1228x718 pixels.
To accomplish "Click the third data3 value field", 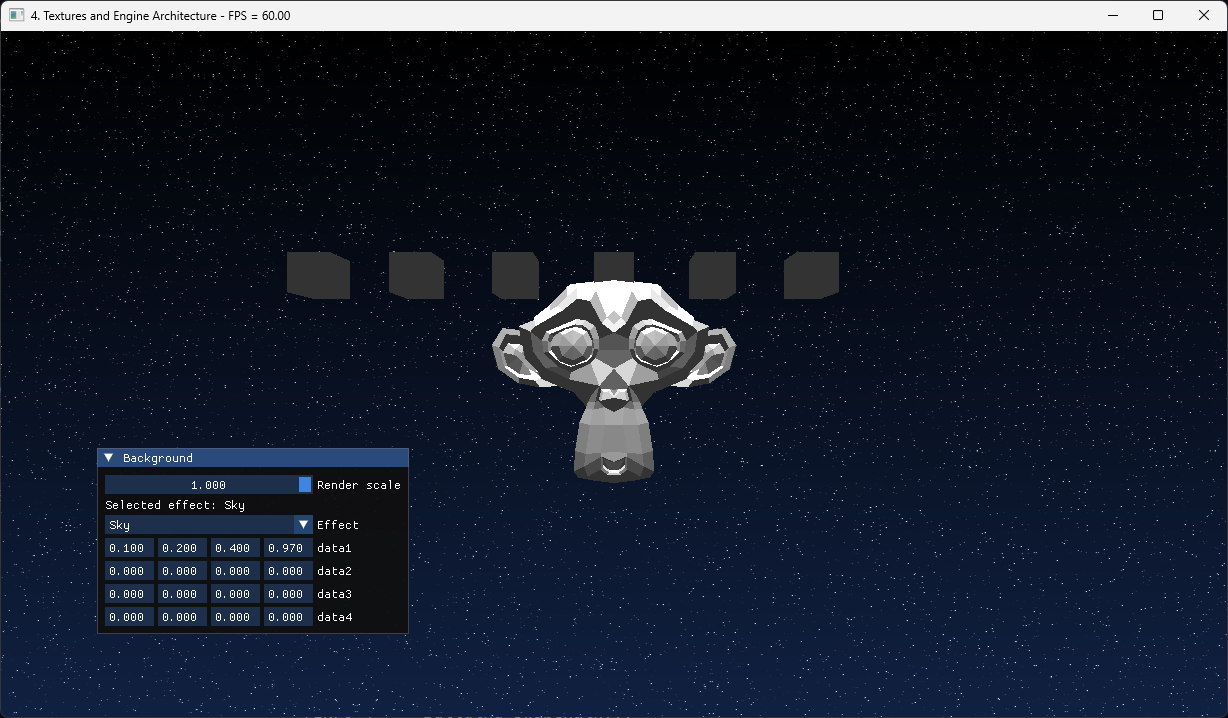I will point(236,594).
